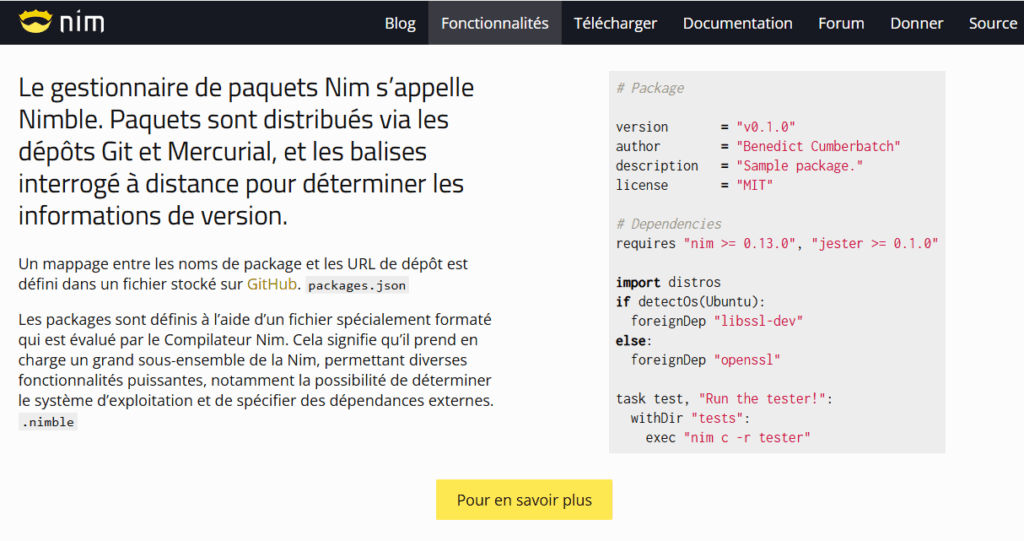Screen dimensions: 1024x541
Task: Click the "# Dependencies" comment line
Action: pyautogui.click(x=668, y=224)
